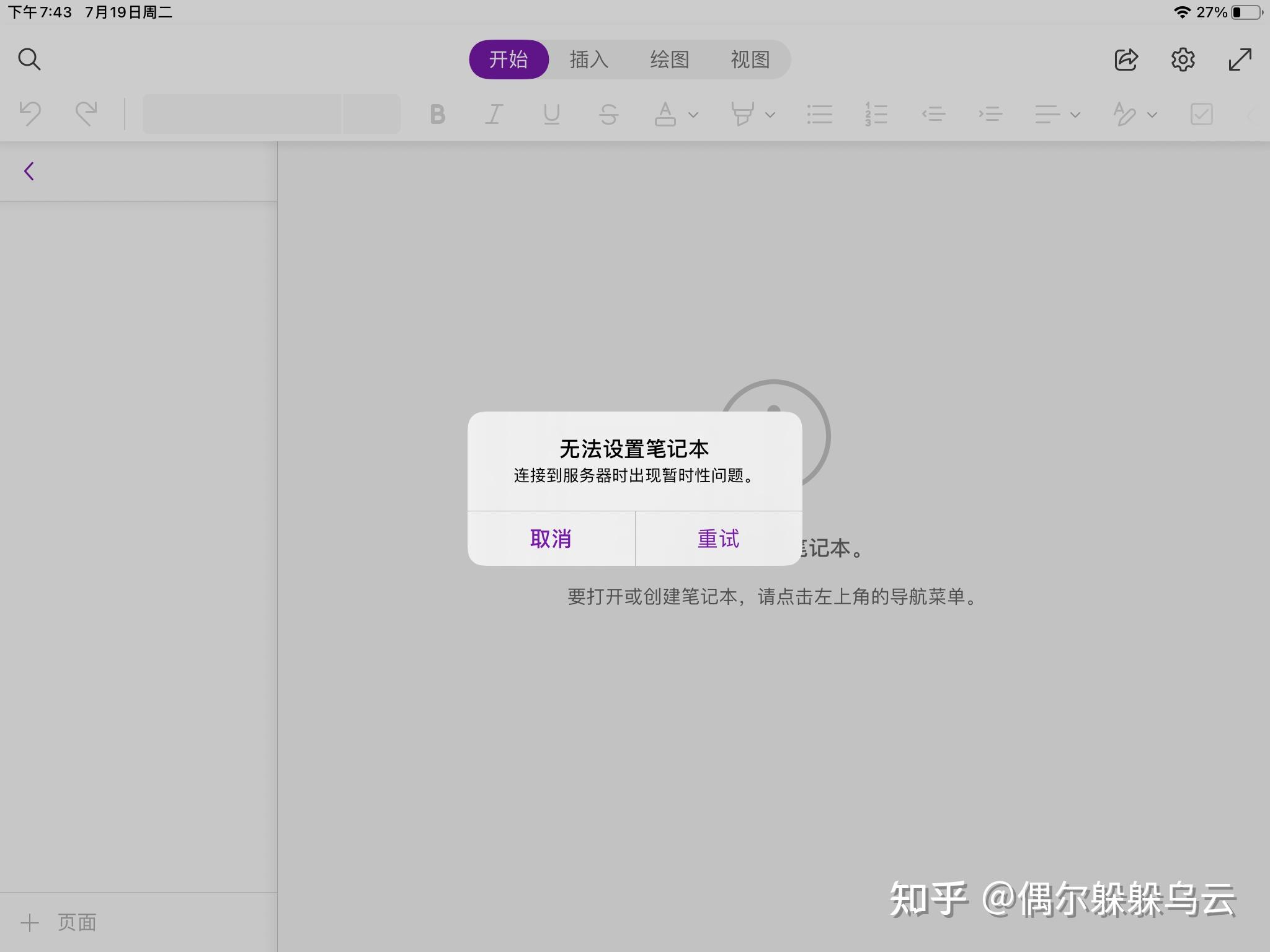
Task: Click the undo arrow
Action: pos(30,114)
